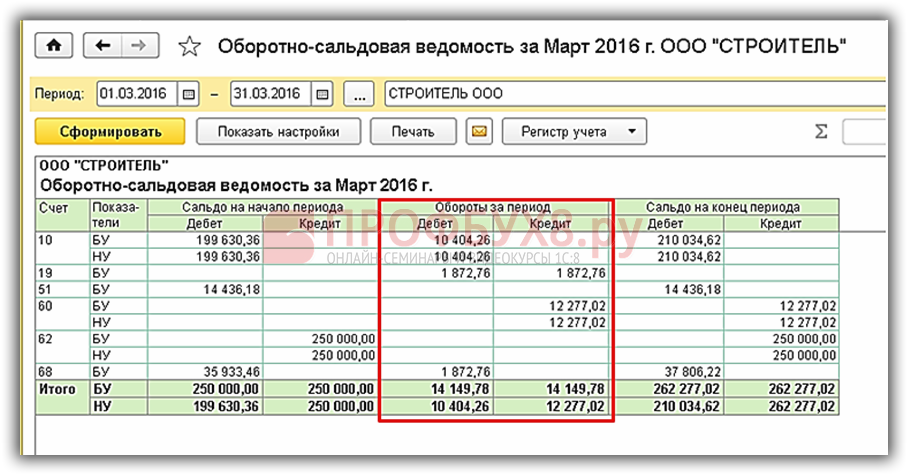
Task: Click the end date field
Action: click(268, 94)
